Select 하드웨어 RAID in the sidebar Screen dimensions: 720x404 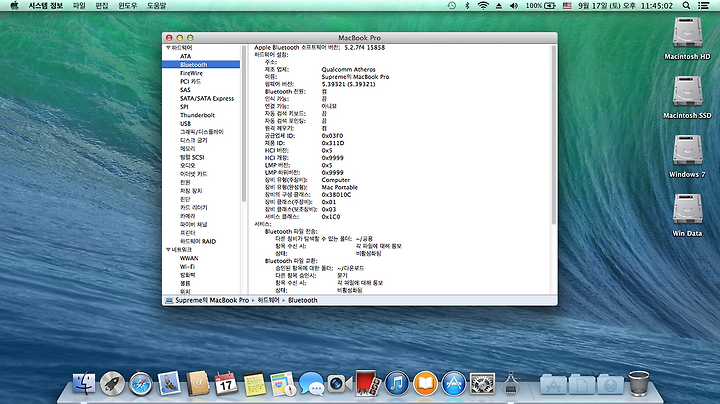click(x=197, y=241)
